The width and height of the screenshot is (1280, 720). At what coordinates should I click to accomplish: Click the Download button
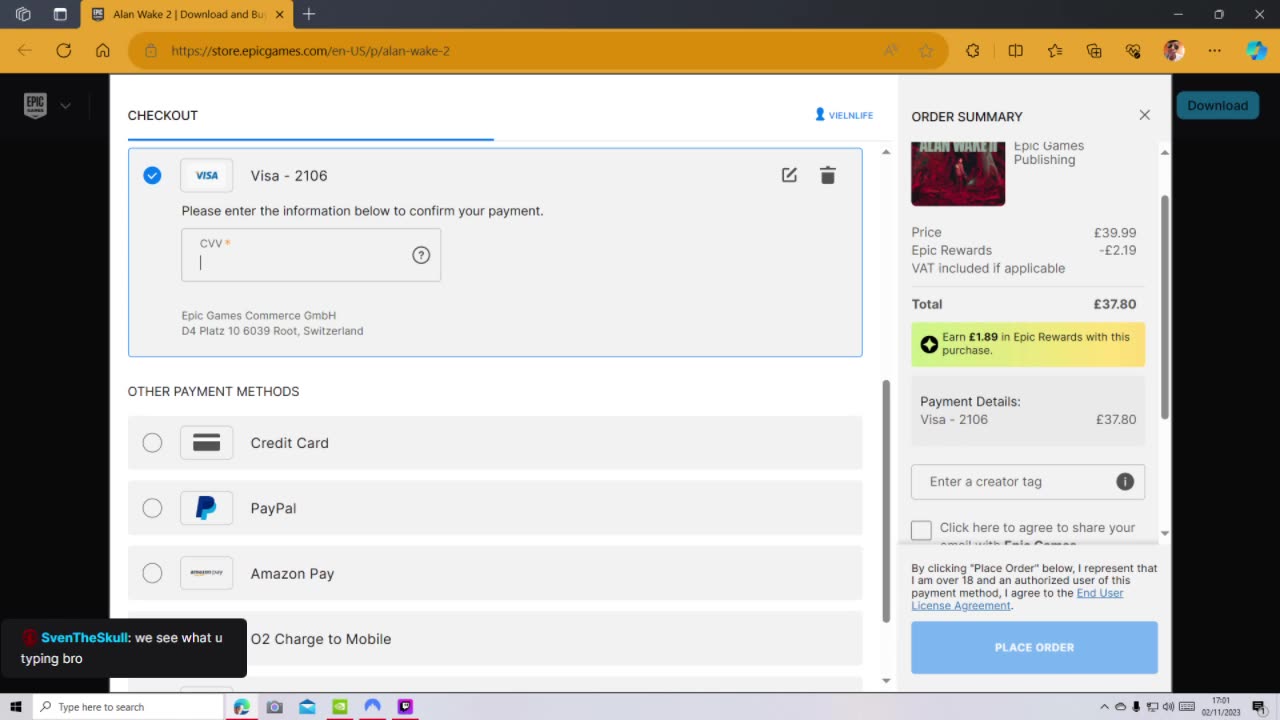point(1217,105)
